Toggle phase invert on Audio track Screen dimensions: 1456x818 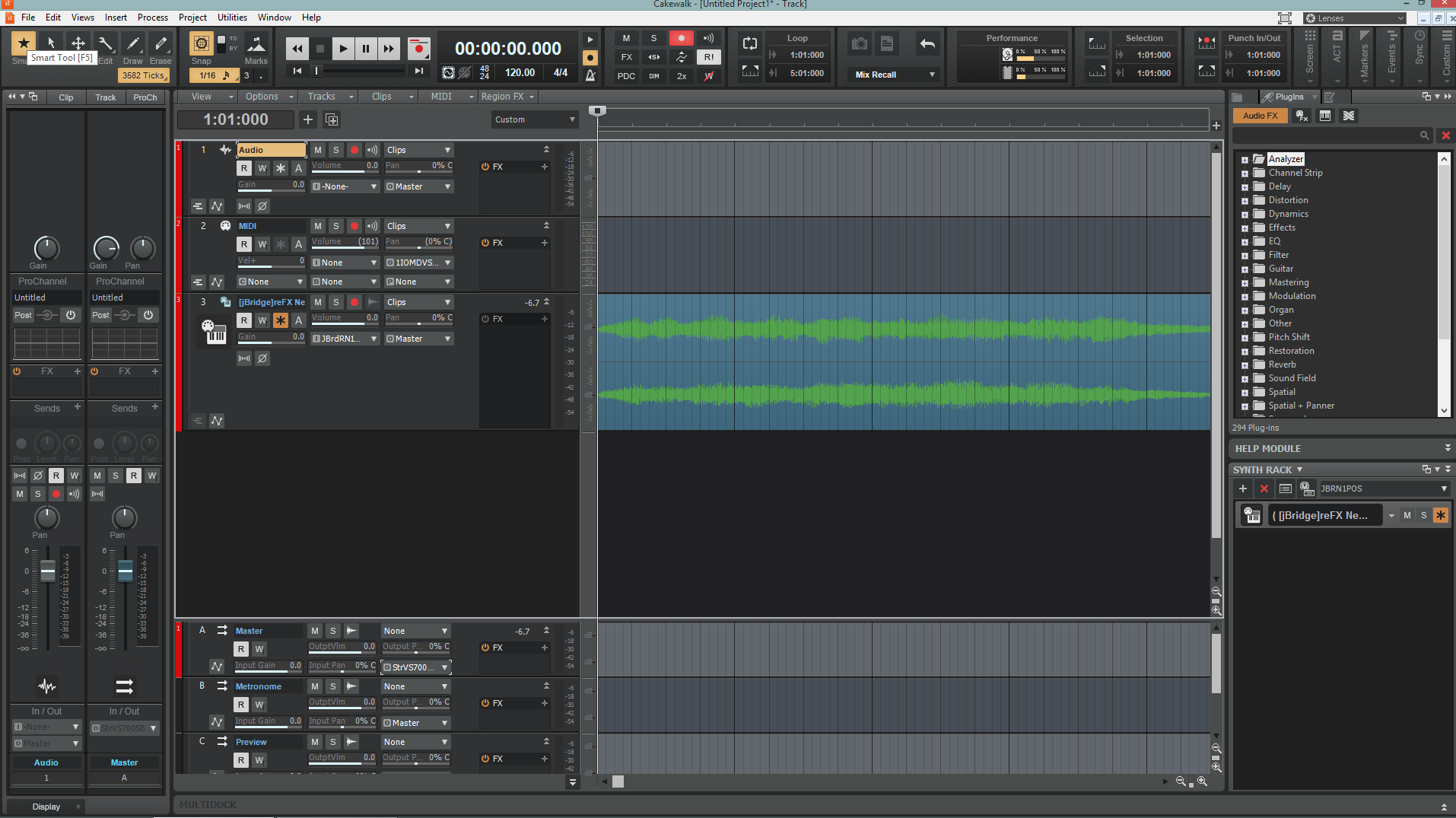(262, 206)
